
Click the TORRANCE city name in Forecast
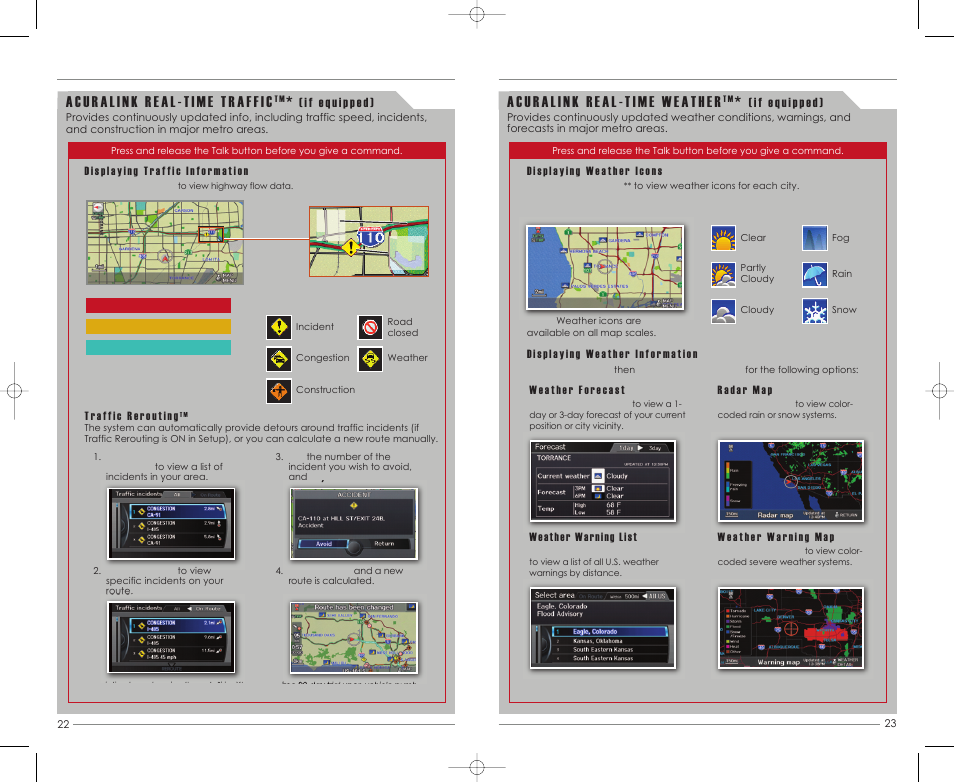(x=554, y=458)
